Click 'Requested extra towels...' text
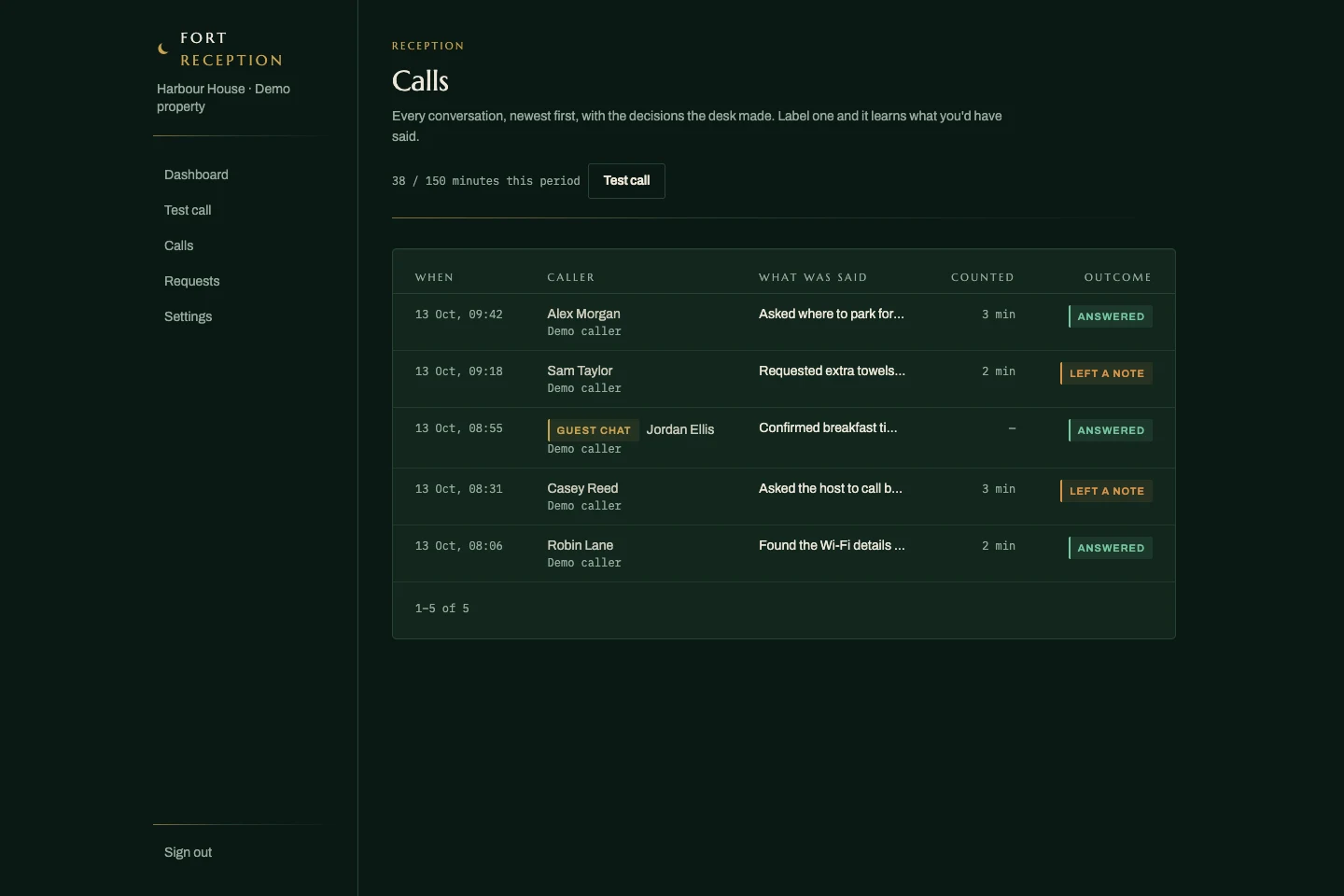Viewport: 1344px width, 896px height. coord(832,371)
